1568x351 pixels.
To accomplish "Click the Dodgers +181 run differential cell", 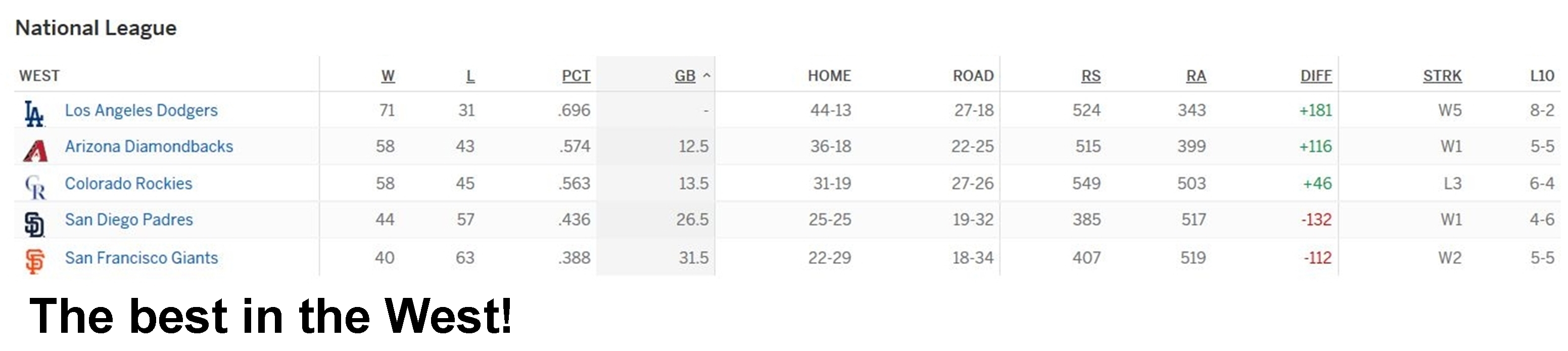I will (1315, 110).
